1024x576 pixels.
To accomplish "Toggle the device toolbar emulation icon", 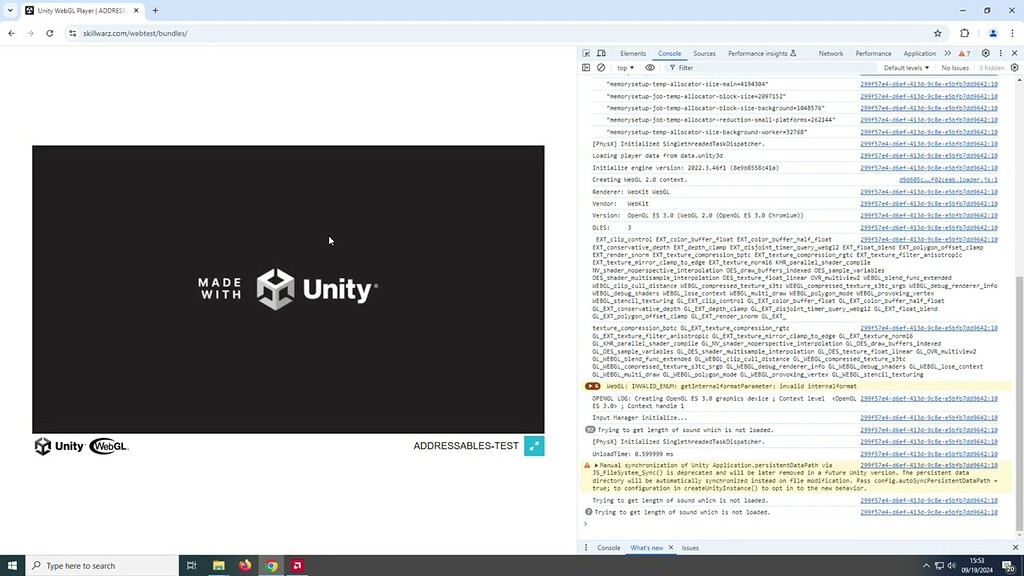I will tap(599, 53).
